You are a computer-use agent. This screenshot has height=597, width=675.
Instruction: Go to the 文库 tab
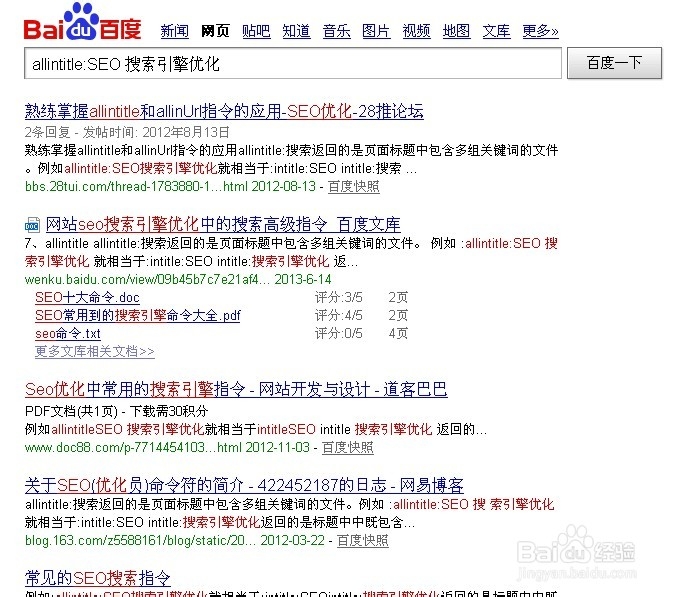pyautogui.click(x=496, y=31)
